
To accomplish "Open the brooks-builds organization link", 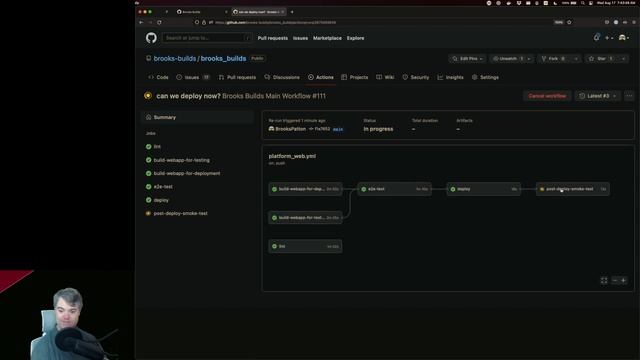I will click(x=175, y=58).
